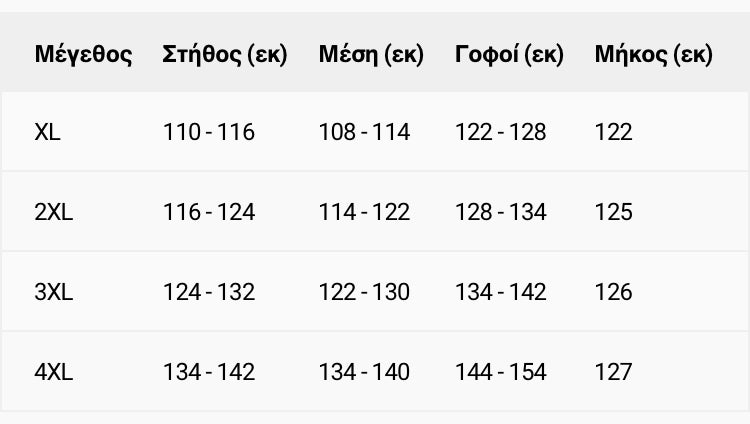Click the 3XL waist value 122 - 130
750x424 pixels.
(364, 292)
